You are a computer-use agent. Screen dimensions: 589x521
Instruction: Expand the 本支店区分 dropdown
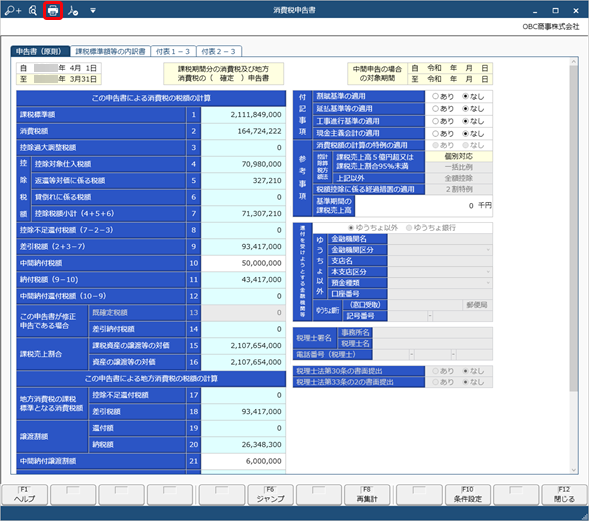(x=488, y=272)
